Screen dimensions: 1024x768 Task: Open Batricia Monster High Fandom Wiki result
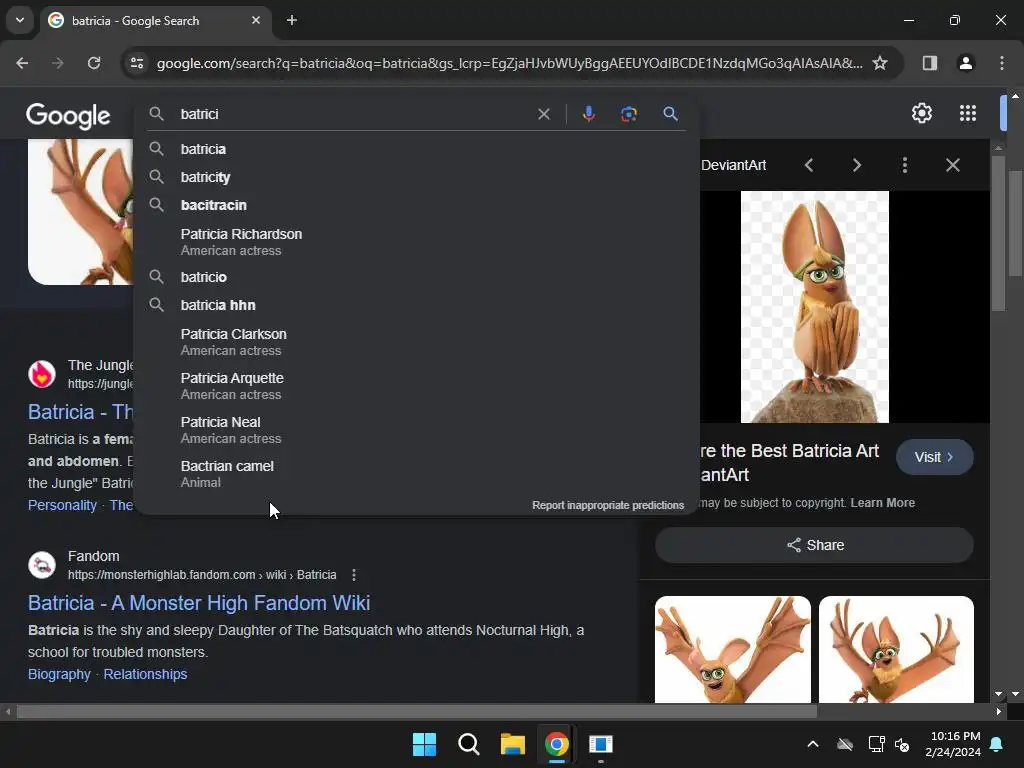tap(199, 603)
